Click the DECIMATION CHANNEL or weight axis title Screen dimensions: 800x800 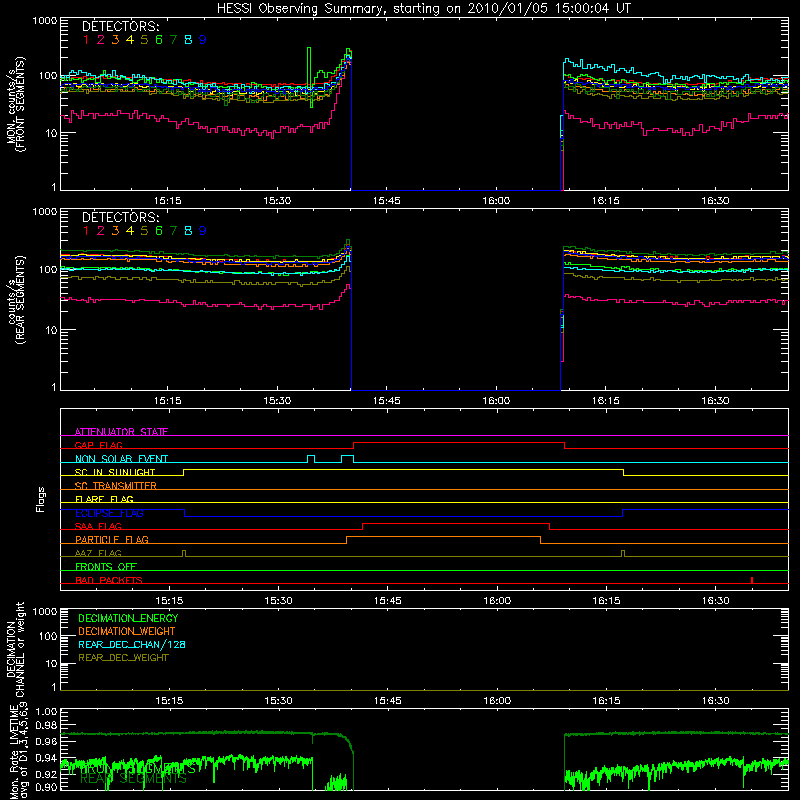(16, 649)
